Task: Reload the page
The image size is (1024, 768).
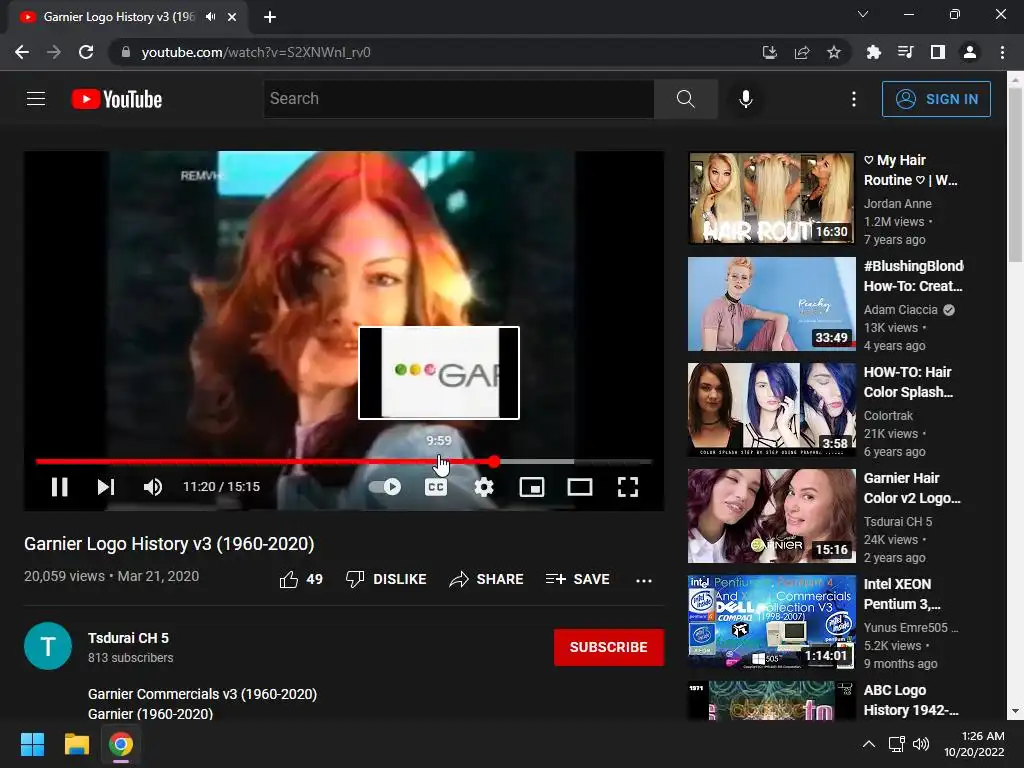Action: click(86, 52)
